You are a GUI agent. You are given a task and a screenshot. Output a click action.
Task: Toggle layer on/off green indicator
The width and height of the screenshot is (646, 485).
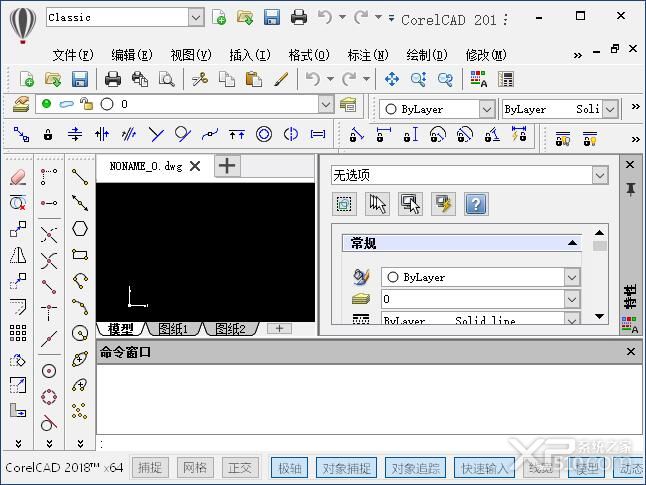pyautogui.click(x=47, y=103)
